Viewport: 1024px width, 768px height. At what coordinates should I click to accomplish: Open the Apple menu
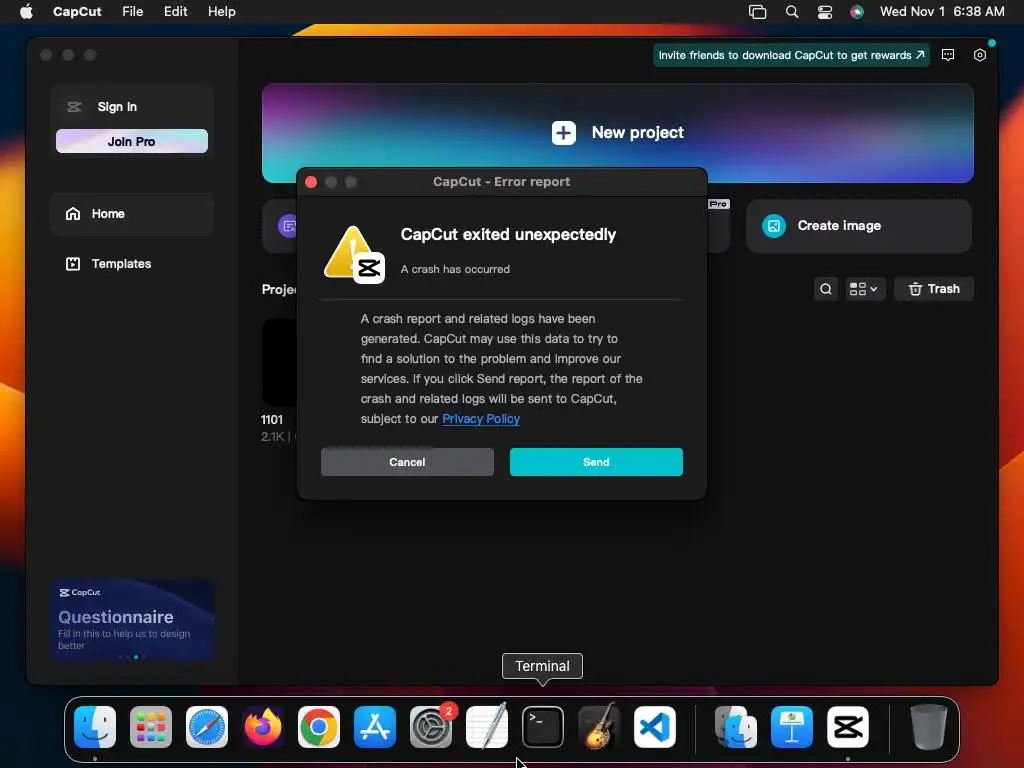[x=26, y=12]
